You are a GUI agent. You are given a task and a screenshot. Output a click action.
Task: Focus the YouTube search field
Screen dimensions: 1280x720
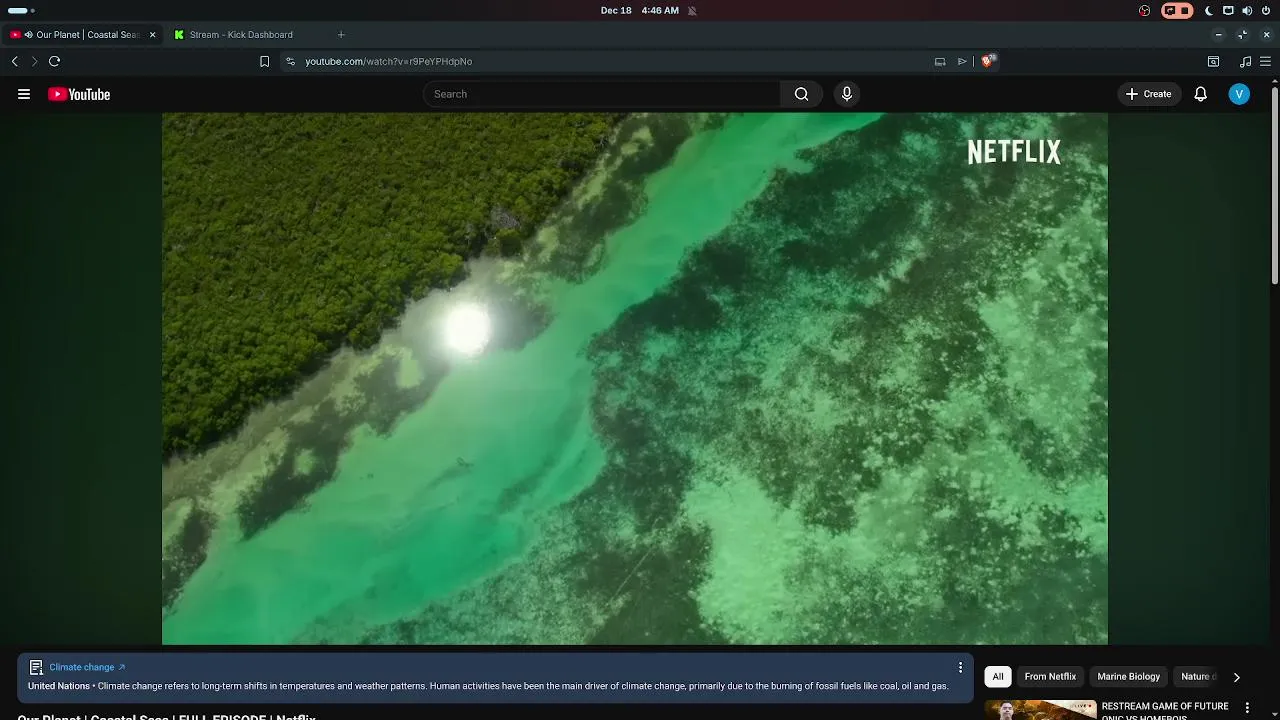[x=602, y=94]
